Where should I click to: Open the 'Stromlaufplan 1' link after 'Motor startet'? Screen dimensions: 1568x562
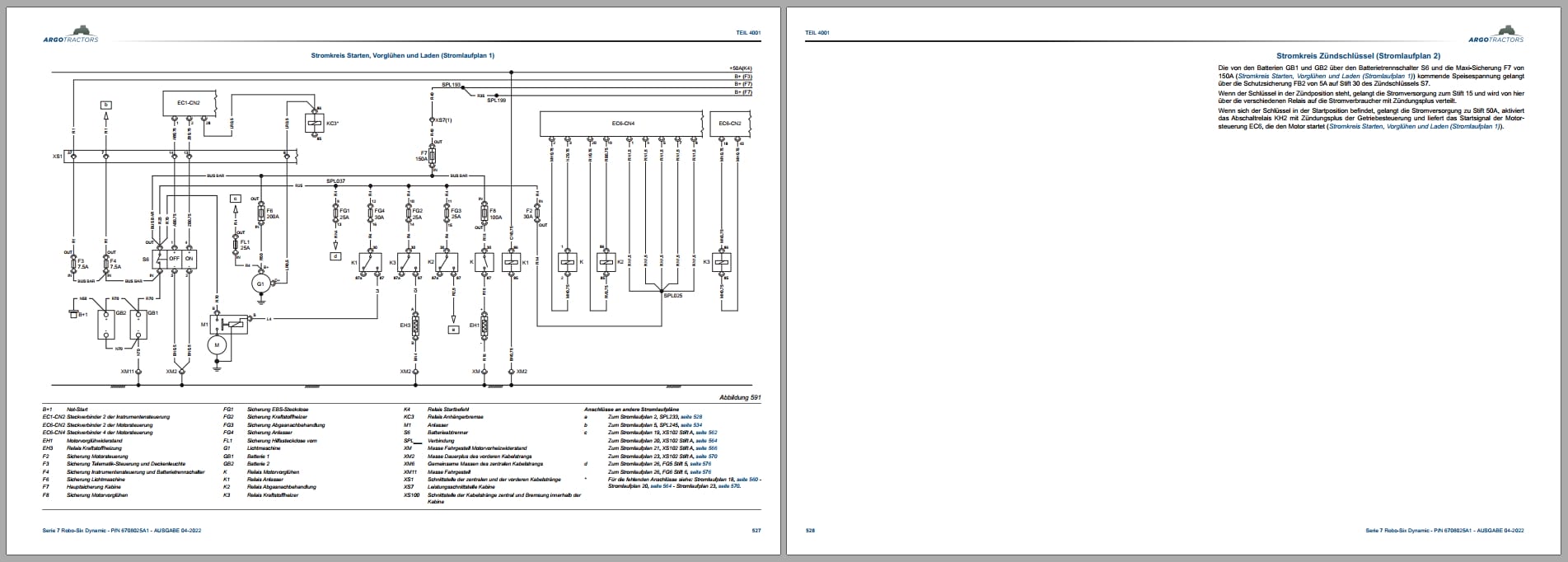(x=1474, y=126)
